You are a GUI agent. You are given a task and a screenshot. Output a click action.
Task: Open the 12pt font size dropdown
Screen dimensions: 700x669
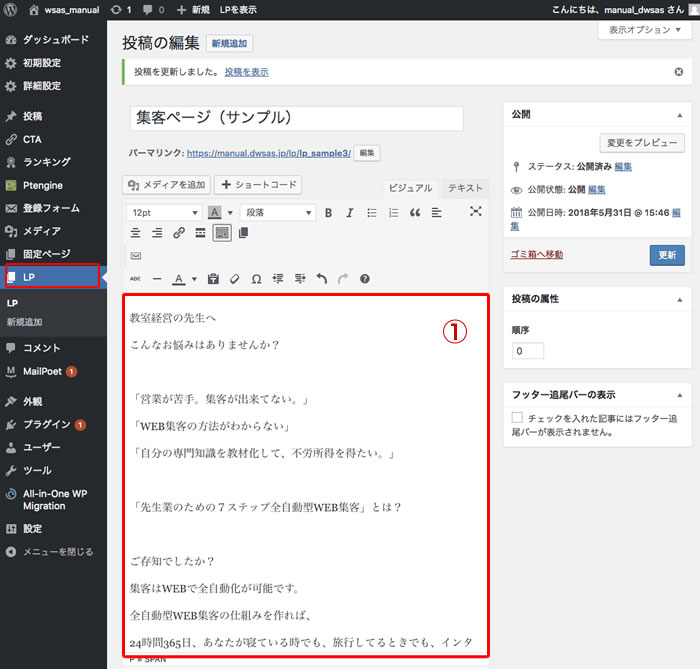point(163,213)
